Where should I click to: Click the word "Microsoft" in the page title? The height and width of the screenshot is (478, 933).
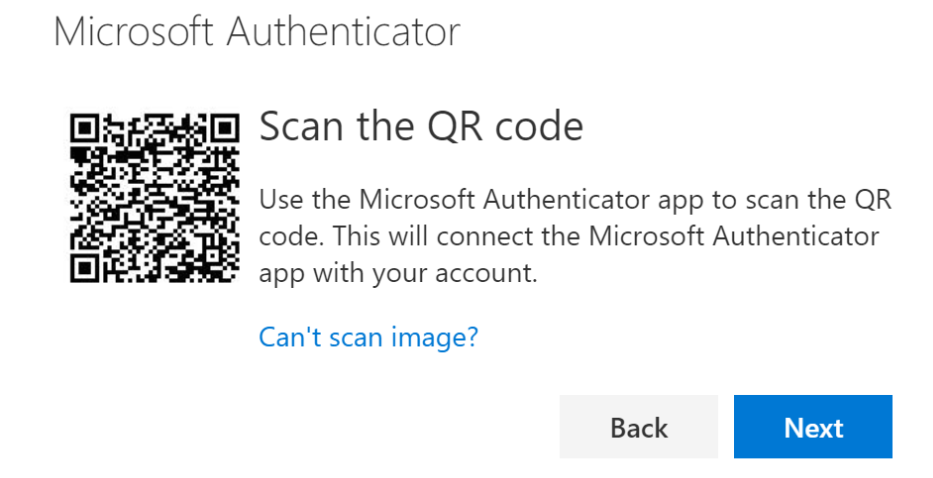(x=133, y=32)
